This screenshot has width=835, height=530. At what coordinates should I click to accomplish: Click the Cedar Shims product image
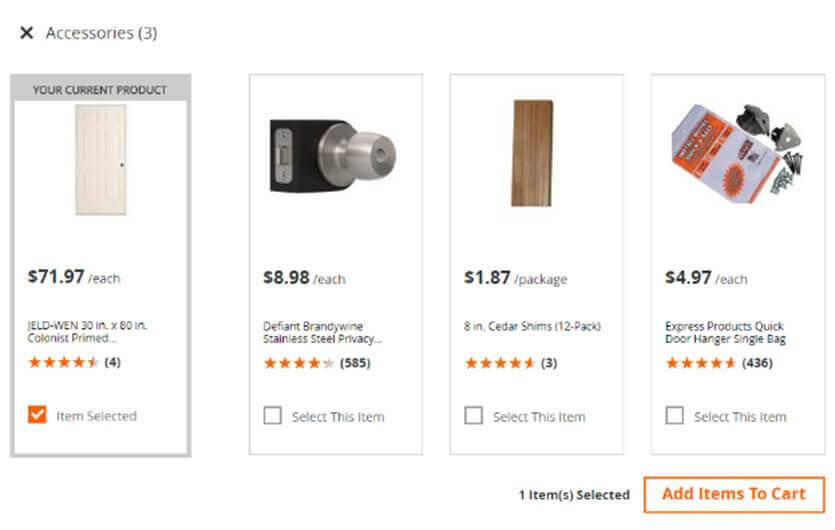(532, 153)
